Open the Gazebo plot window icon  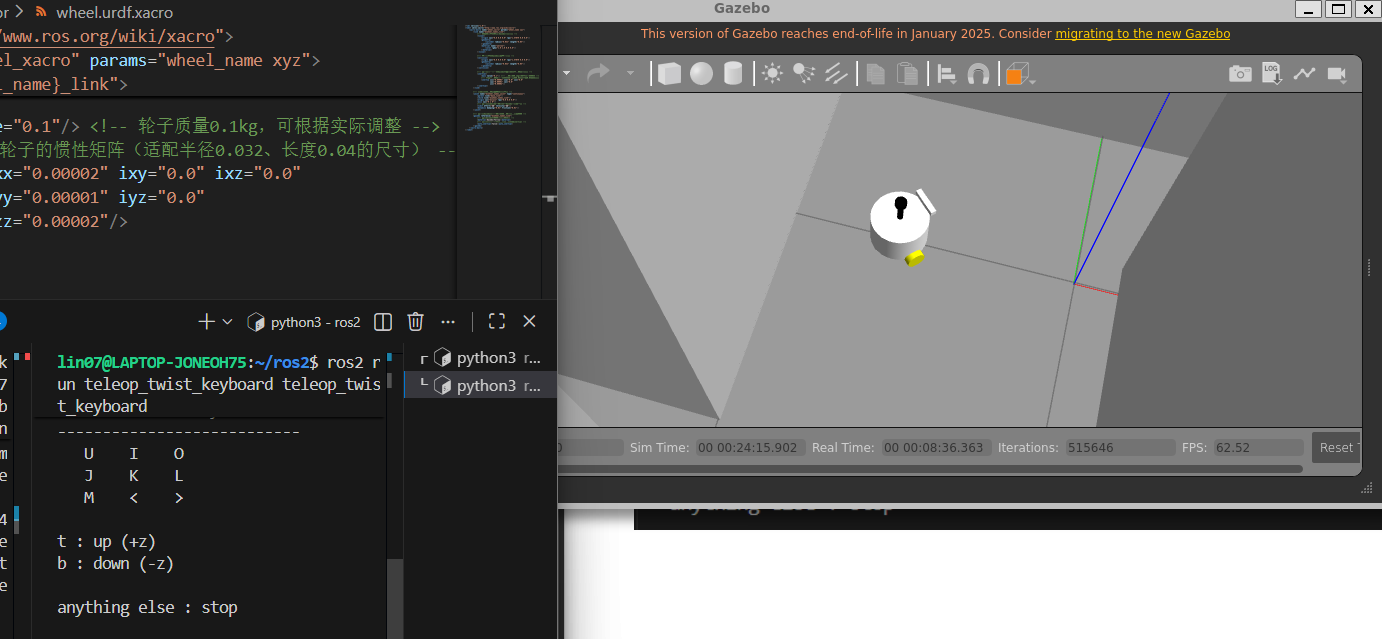1304,74
